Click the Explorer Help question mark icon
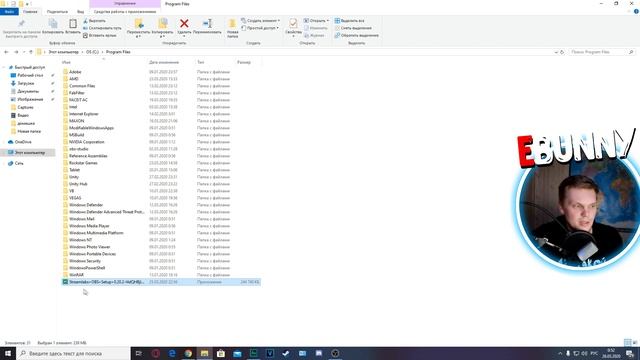This screenshot has height=360, width=640. pyautogui.click(x=636, y=11)
